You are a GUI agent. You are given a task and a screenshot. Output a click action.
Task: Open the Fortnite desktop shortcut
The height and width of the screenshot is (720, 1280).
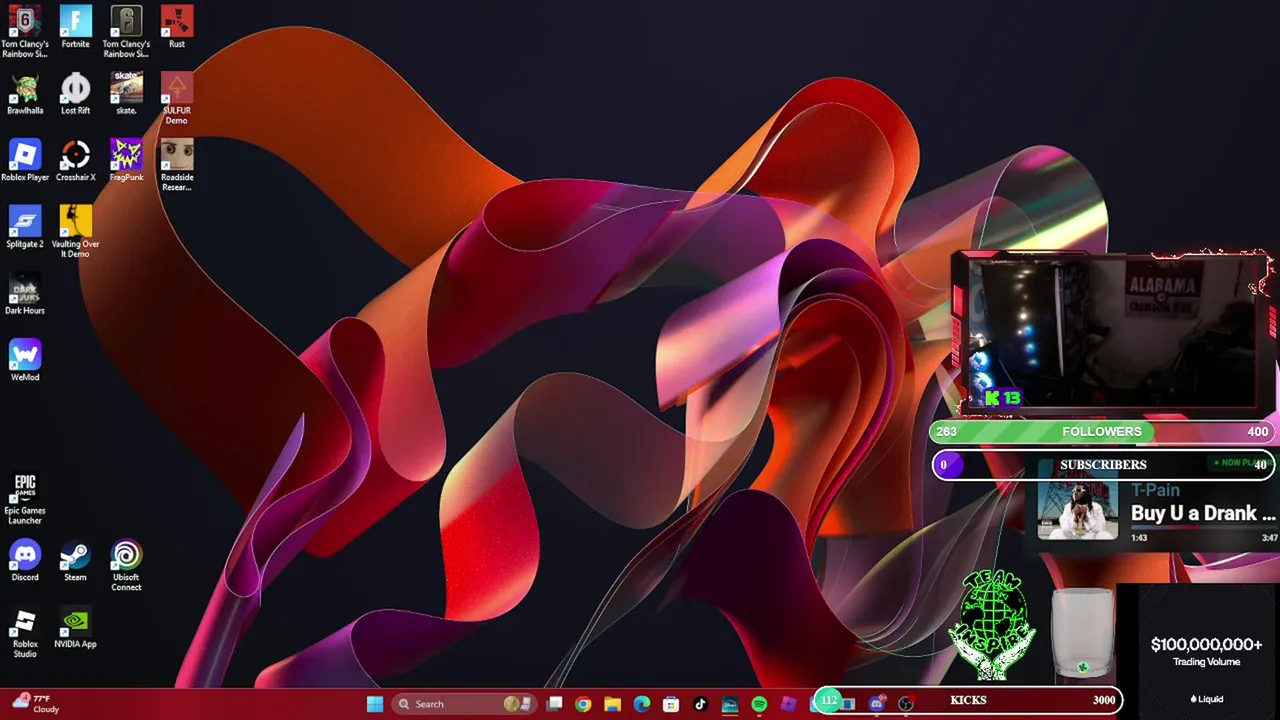(75, 27)
